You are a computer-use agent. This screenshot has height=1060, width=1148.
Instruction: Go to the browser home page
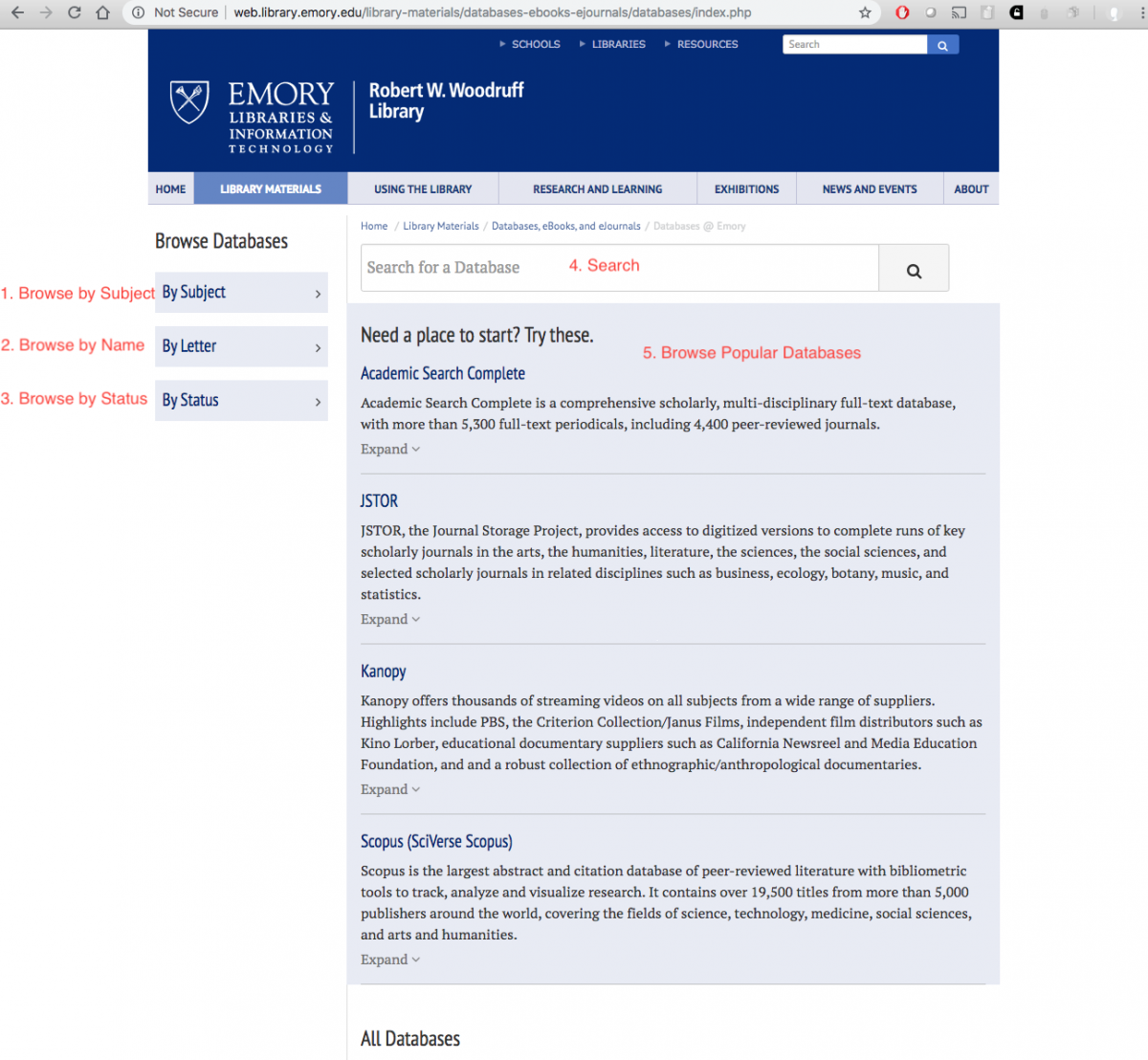pos(103,12)
